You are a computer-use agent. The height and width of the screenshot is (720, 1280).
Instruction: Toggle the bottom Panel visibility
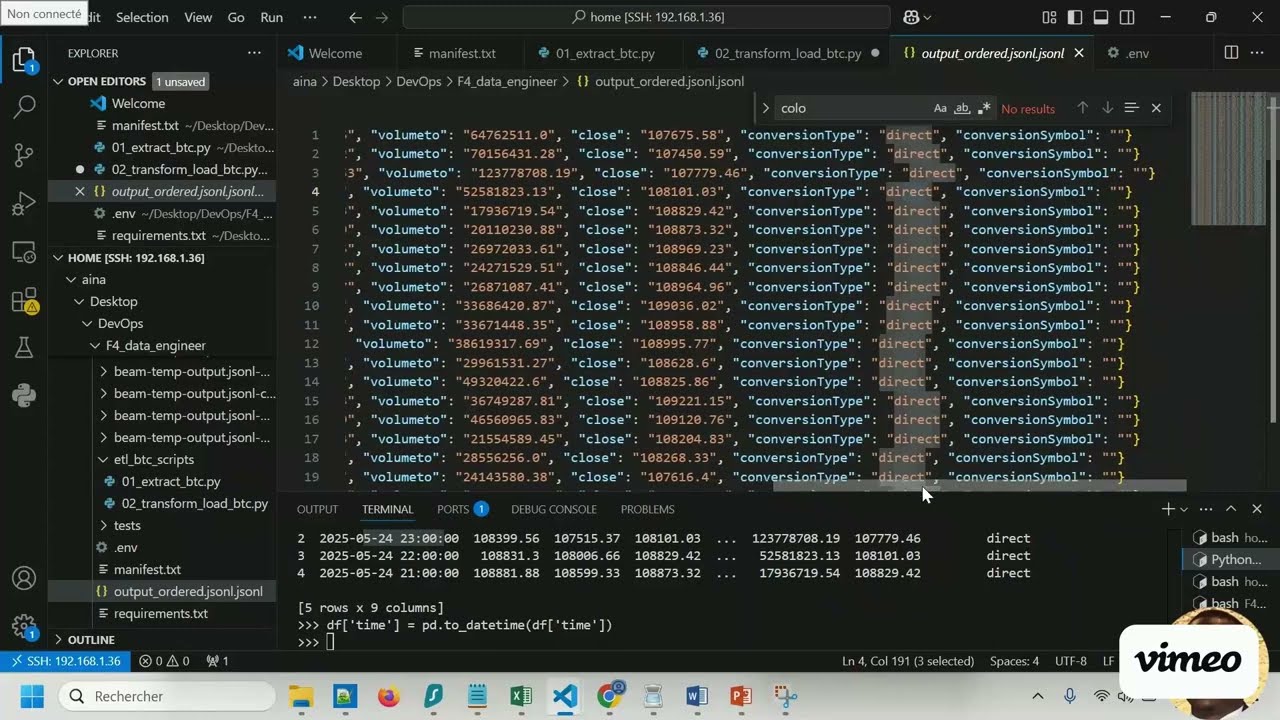coord(1101,17)
